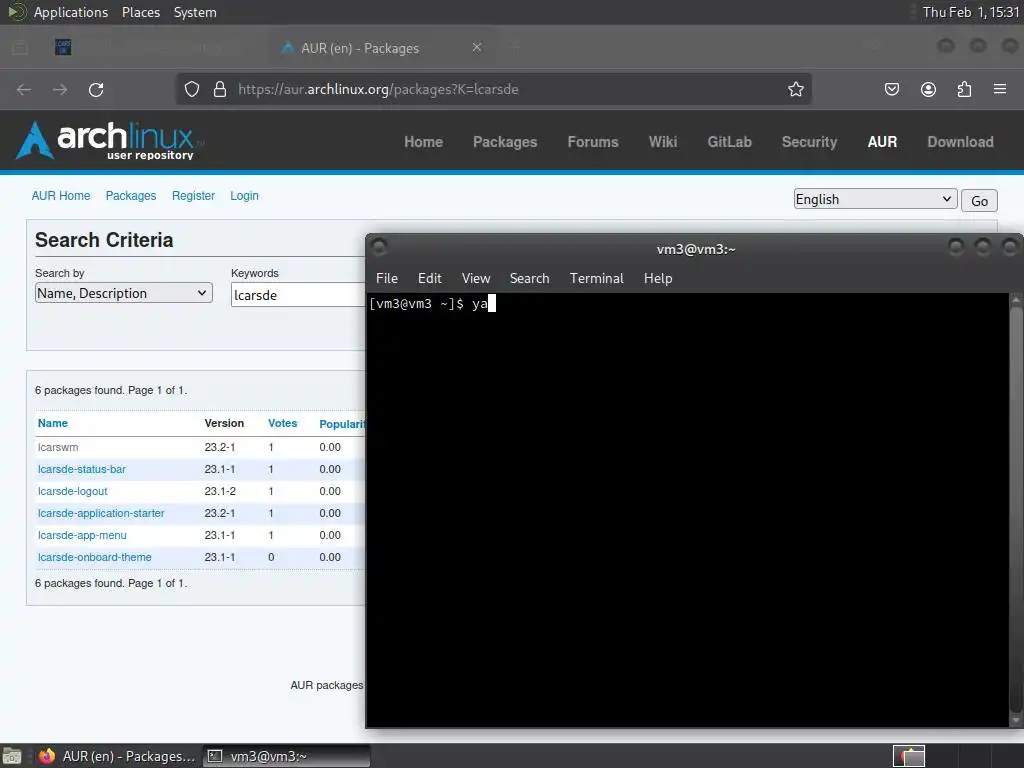Click the Firefox URL address bar
Image resolution: width=1024 pixels, height=768 pixels.
click(x=493, y=89)
